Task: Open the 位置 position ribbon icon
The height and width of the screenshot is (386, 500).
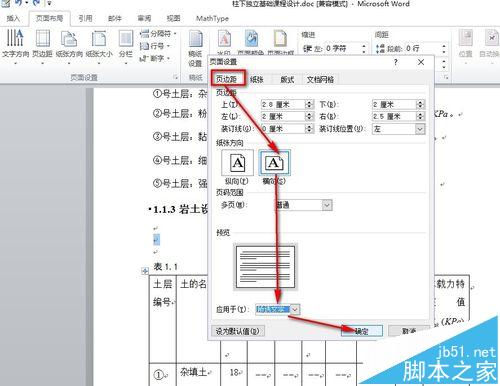Action: coord(465,43)
